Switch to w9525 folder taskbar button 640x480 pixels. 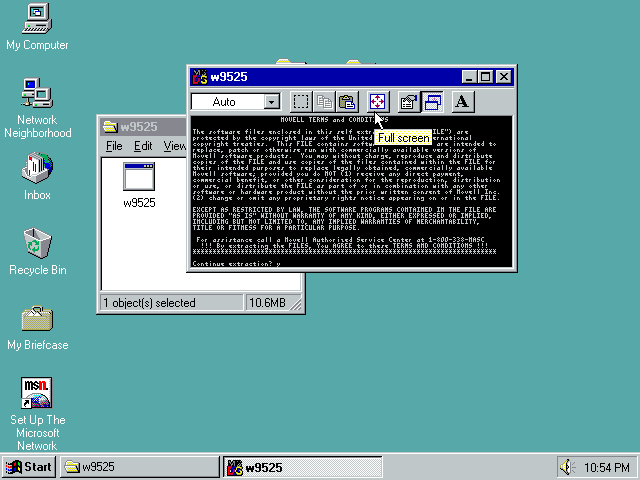coord(140,467)
